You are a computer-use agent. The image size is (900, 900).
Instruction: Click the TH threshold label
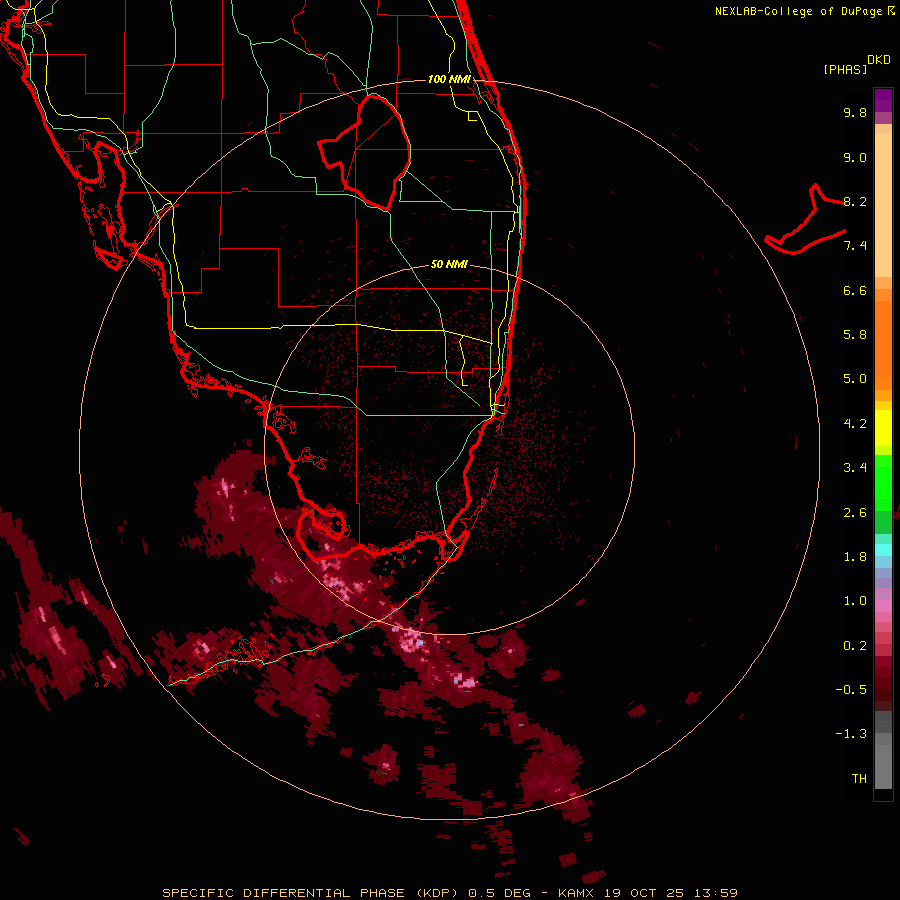tap(859, 779)
